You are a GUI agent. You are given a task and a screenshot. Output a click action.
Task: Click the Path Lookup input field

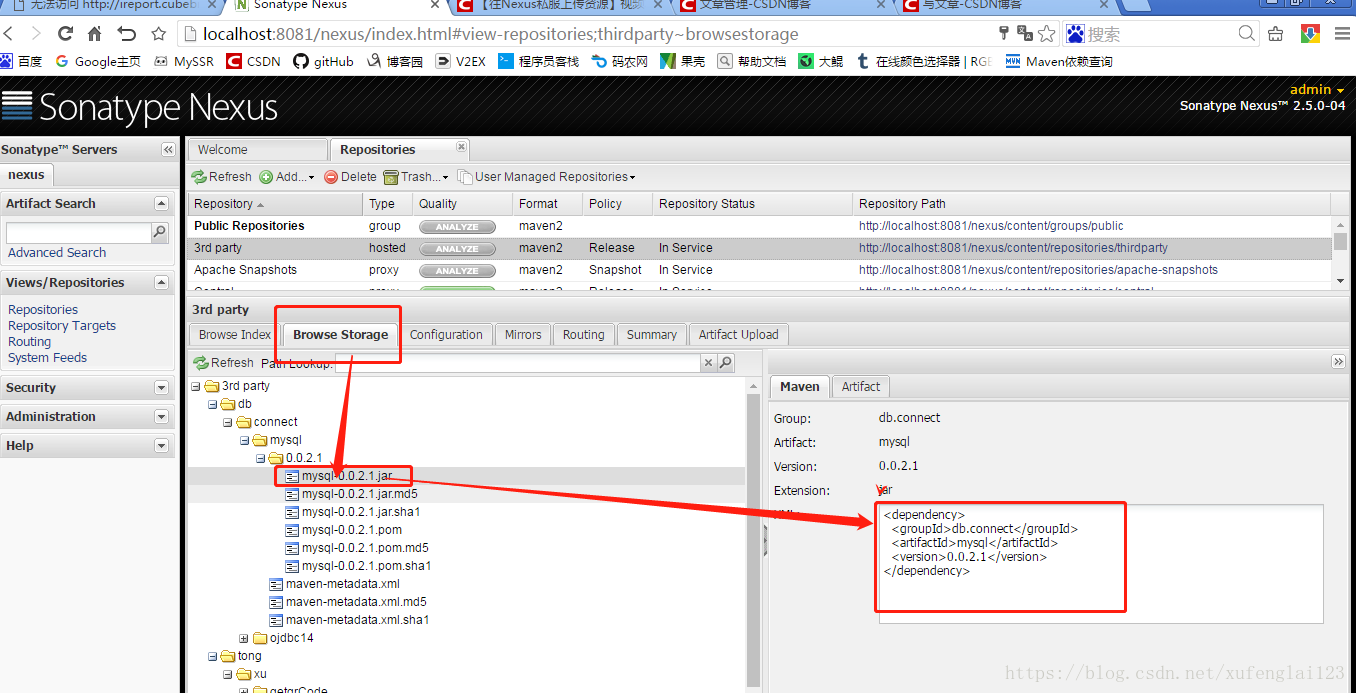pyautogui.click(x=517, y=363)
